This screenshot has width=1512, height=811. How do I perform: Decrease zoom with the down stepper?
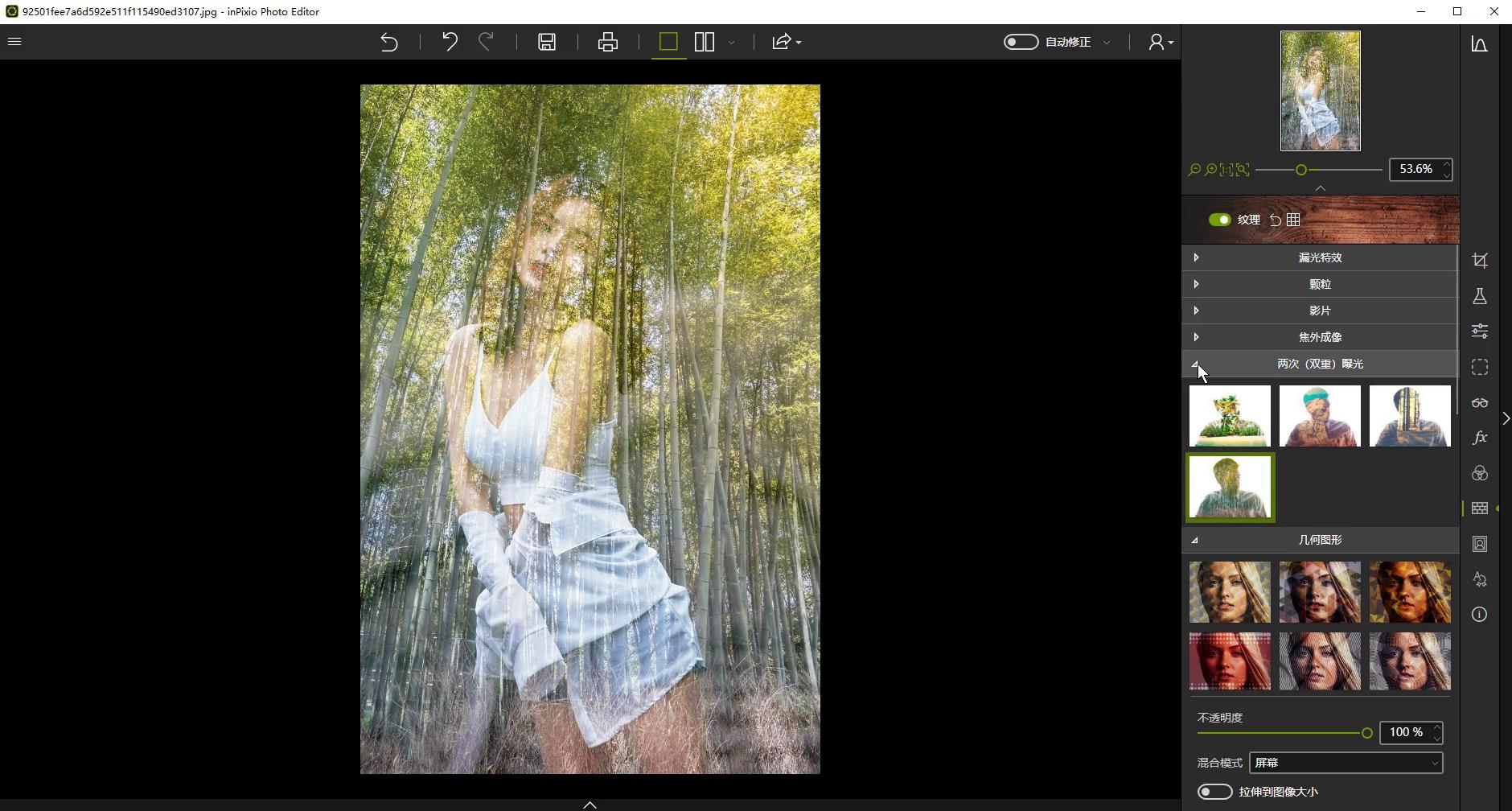tap(1446, 175)
